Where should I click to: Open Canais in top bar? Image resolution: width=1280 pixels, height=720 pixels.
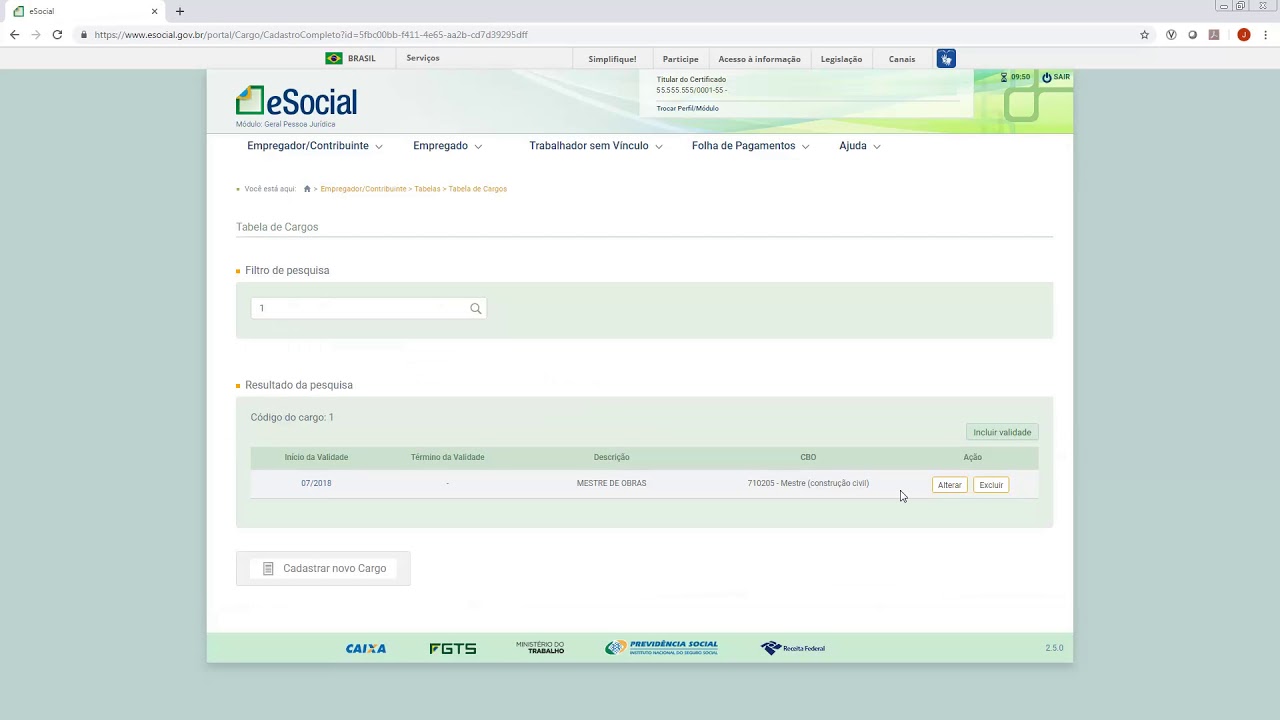tap(902, 59)
